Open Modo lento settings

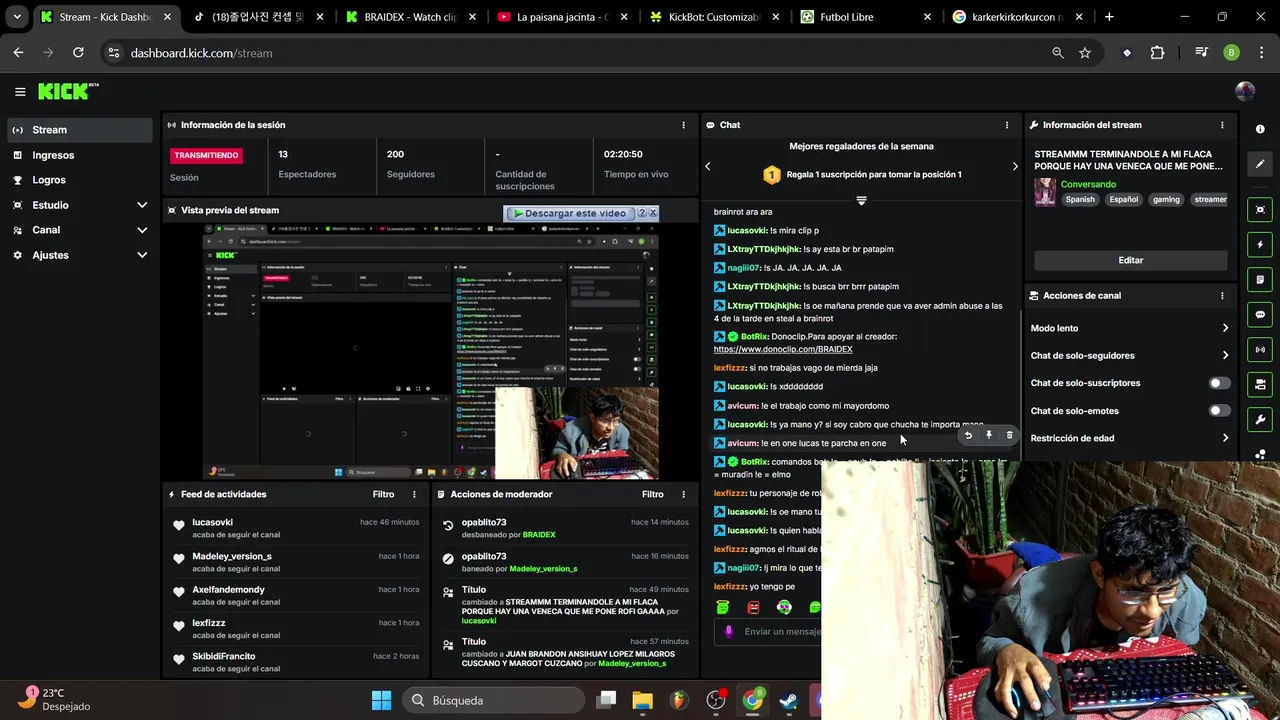point(1130,328)
